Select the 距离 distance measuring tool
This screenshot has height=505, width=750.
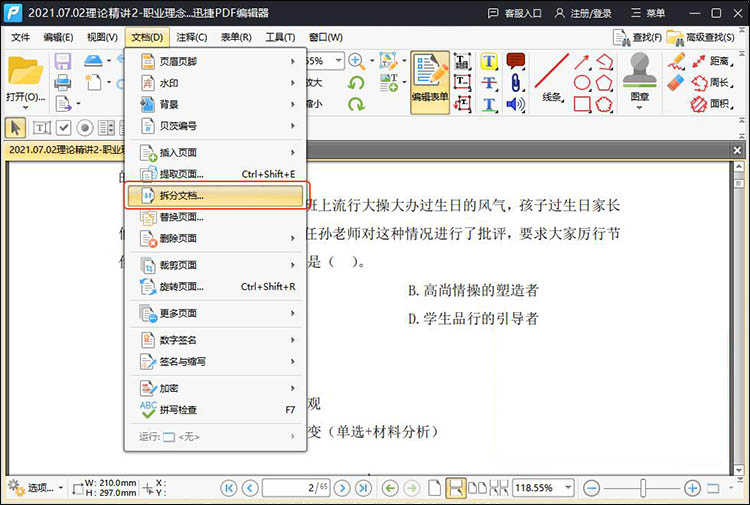coord(713,61)
